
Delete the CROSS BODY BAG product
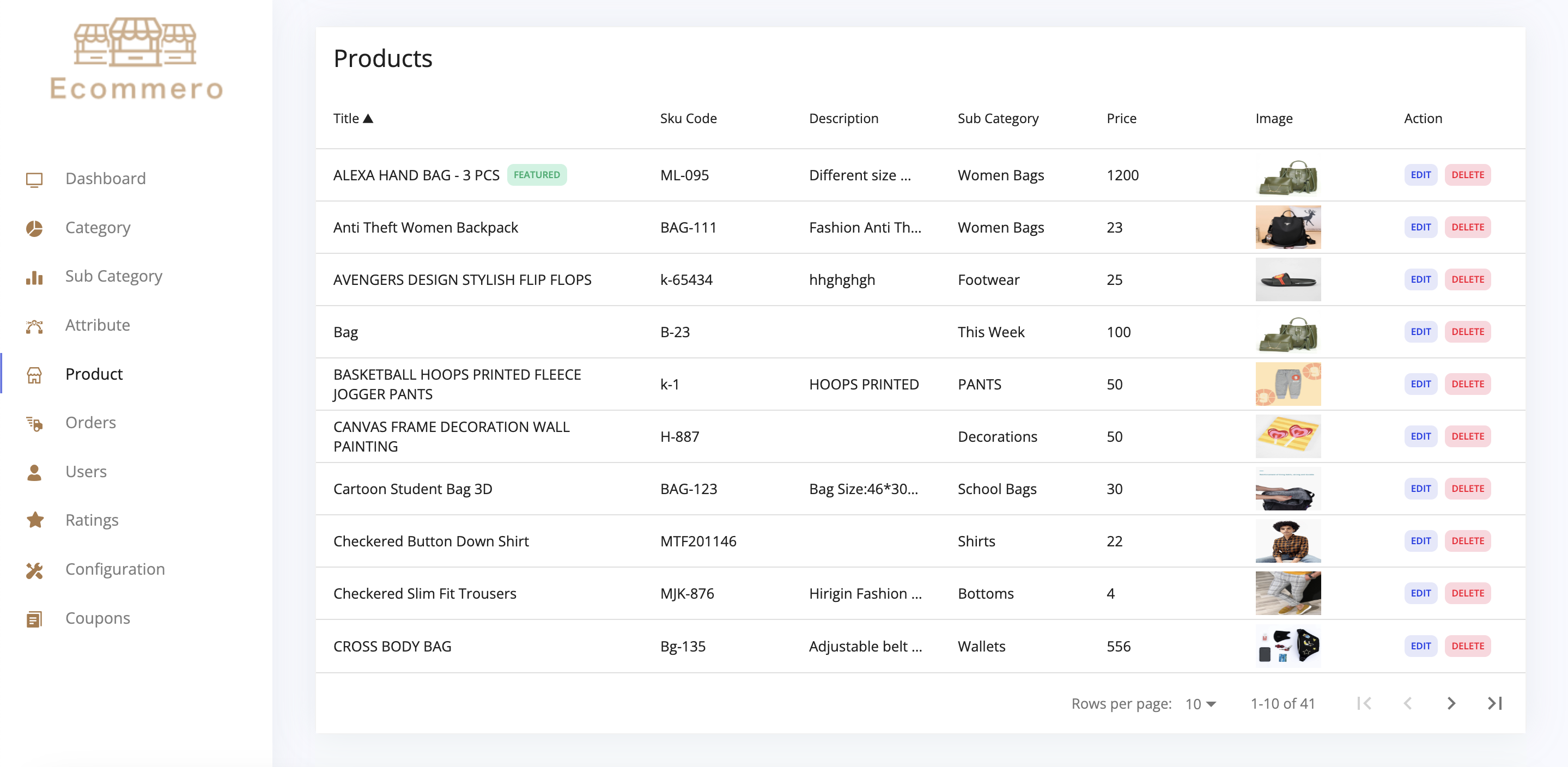1467,646
